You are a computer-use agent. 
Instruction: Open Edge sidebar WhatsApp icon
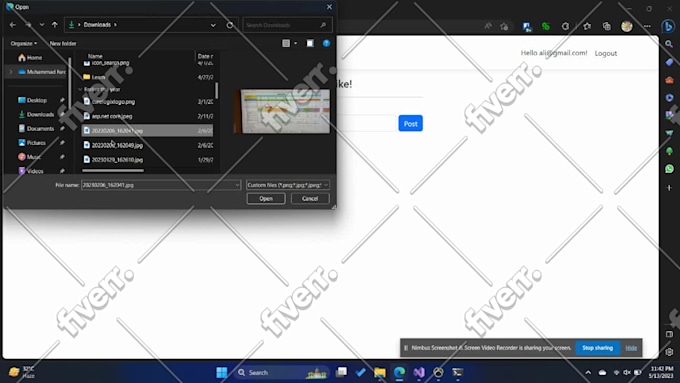tap(669, 169)
